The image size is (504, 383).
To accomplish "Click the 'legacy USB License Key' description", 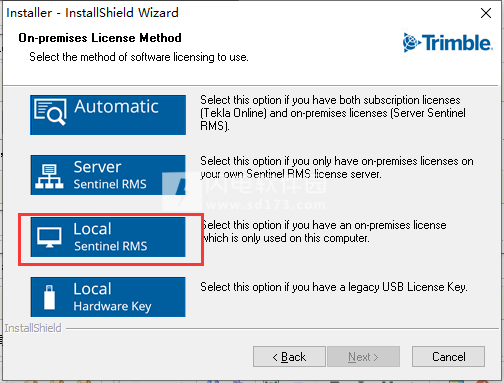I will click(334, 287).
